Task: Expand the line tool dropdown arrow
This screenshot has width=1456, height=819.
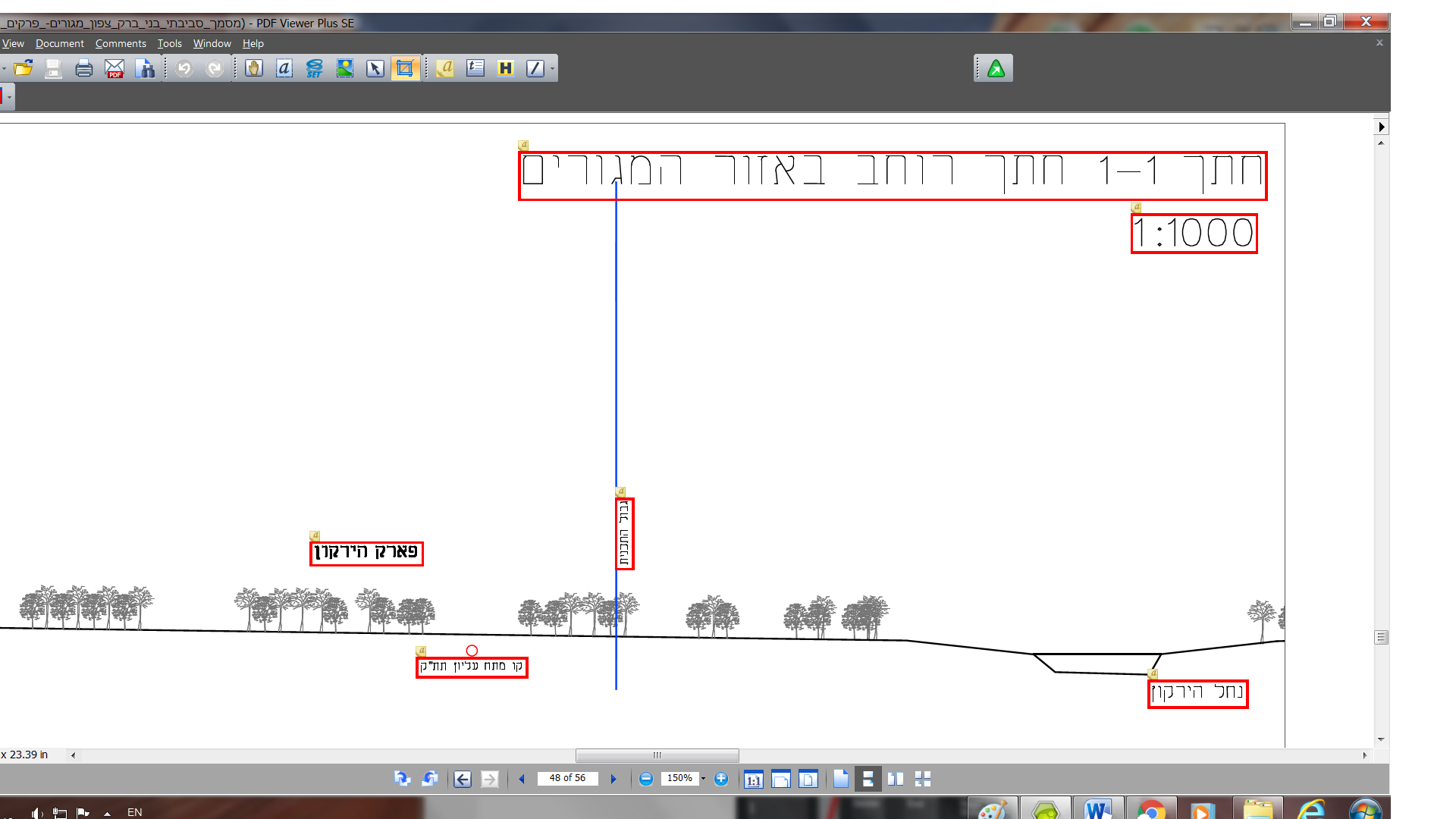Action: pos(552,68)
